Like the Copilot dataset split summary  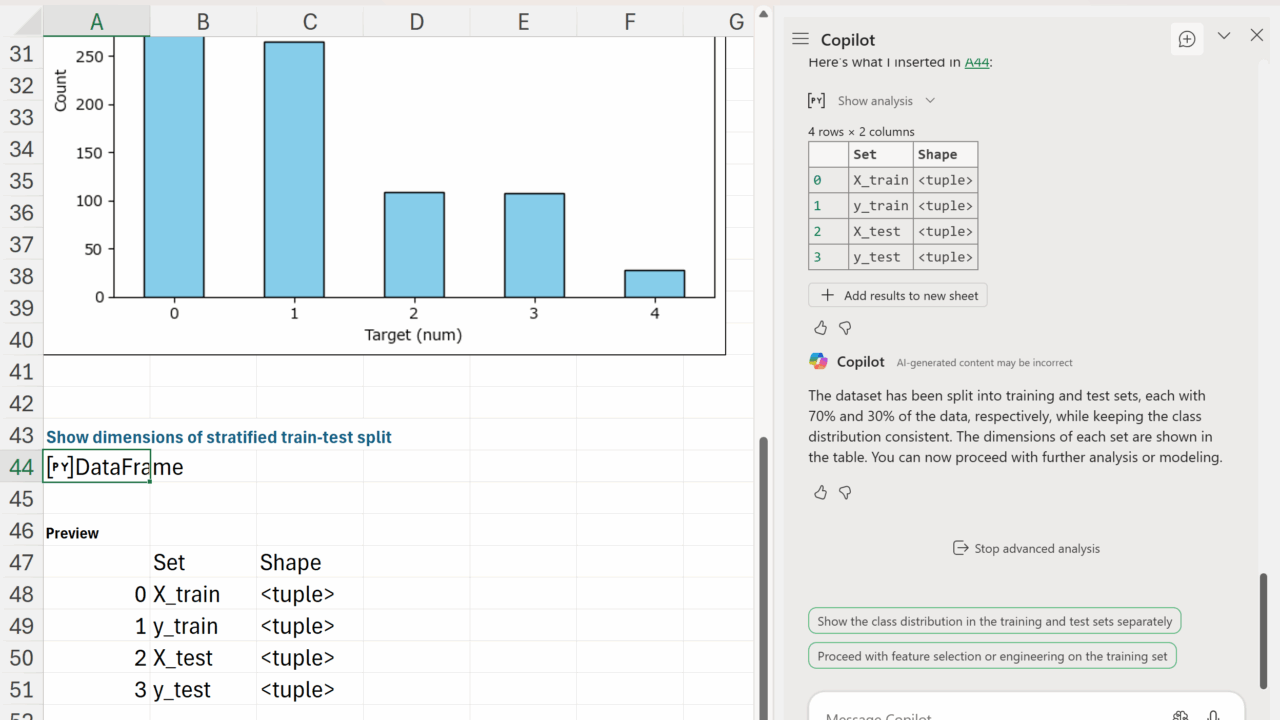click(x=821, y=493)
